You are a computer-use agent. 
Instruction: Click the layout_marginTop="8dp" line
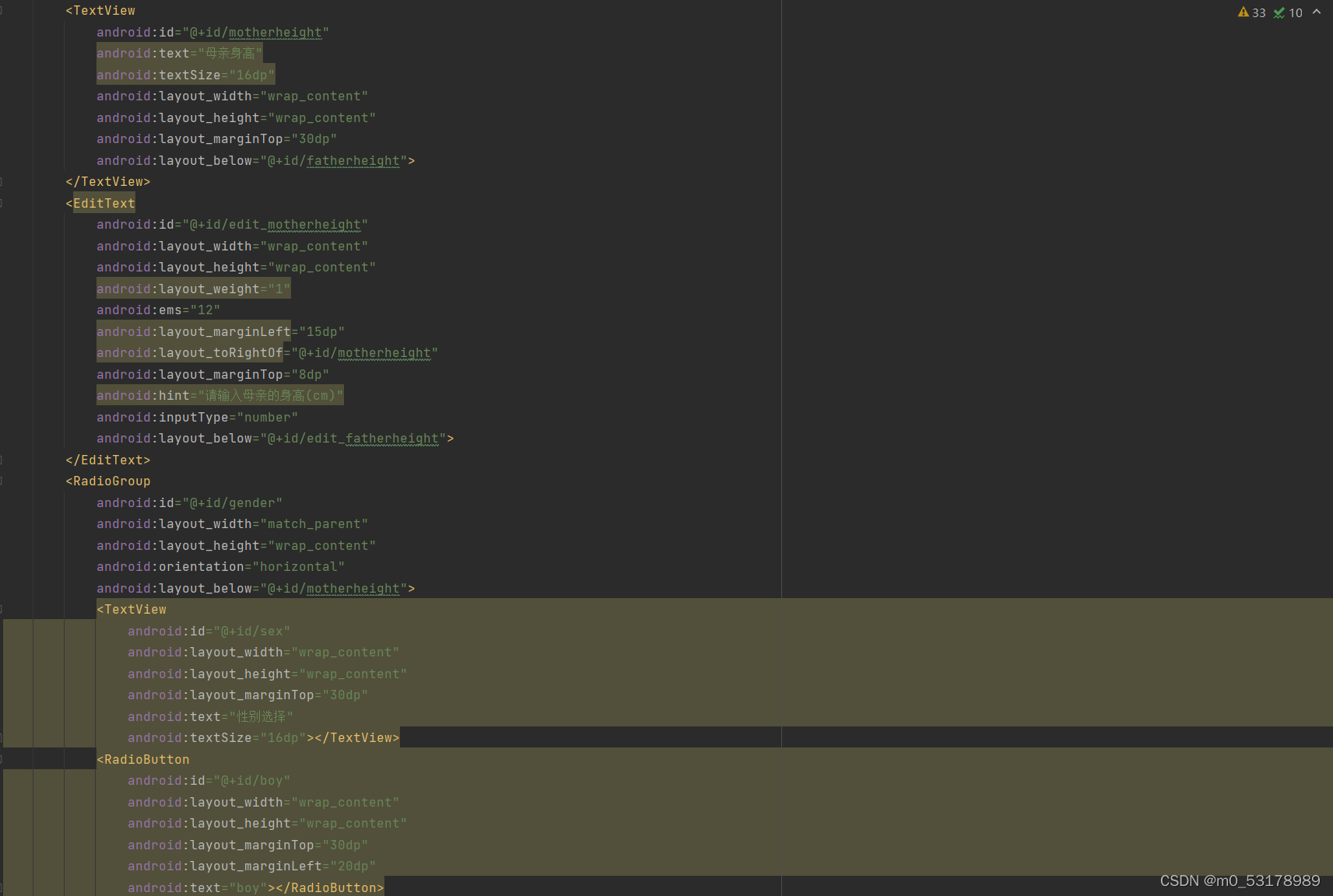click(x=212, y=374)
